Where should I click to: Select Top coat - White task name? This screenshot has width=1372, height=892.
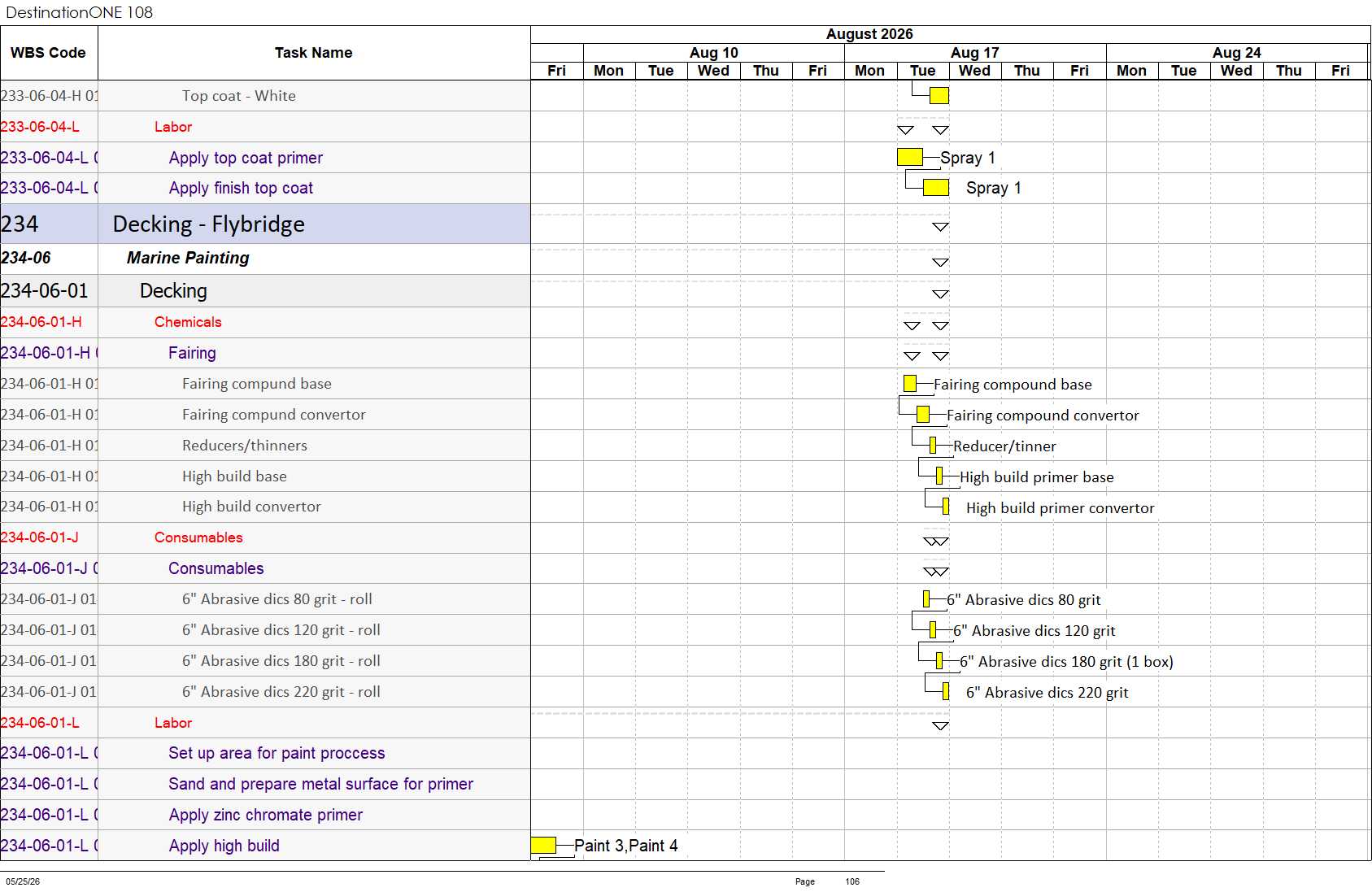click(239, 96)
